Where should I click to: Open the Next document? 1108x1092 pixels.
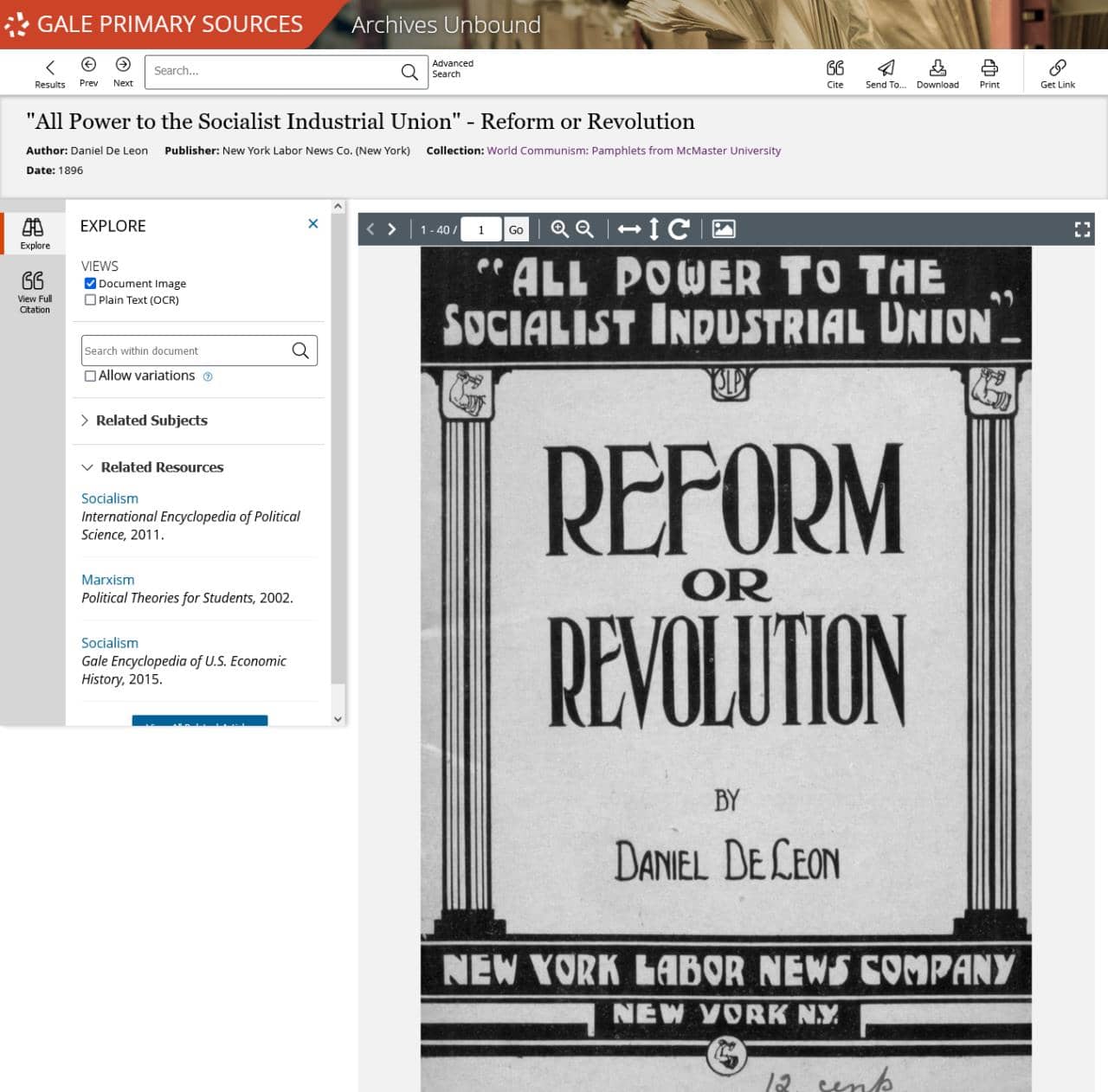(x=123, y=72)
